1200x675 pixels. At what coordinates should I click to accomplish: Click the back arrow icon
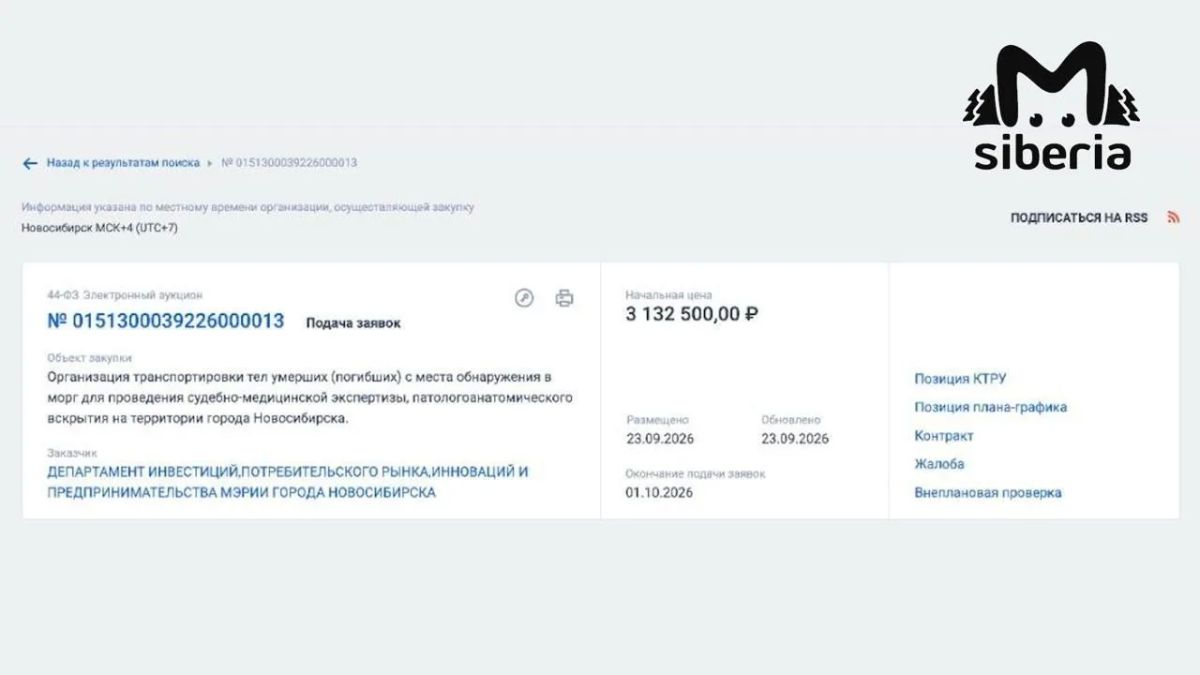tap(30, 163)
